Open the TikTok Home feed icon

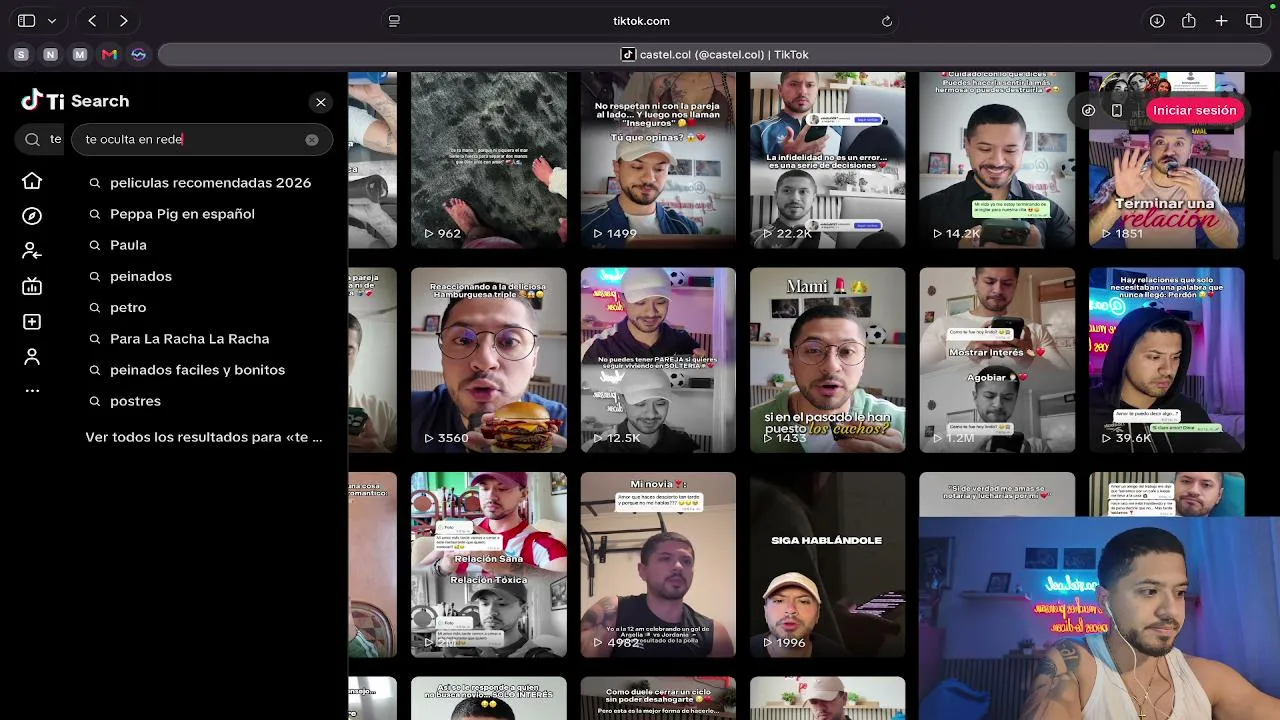point(32,181)
